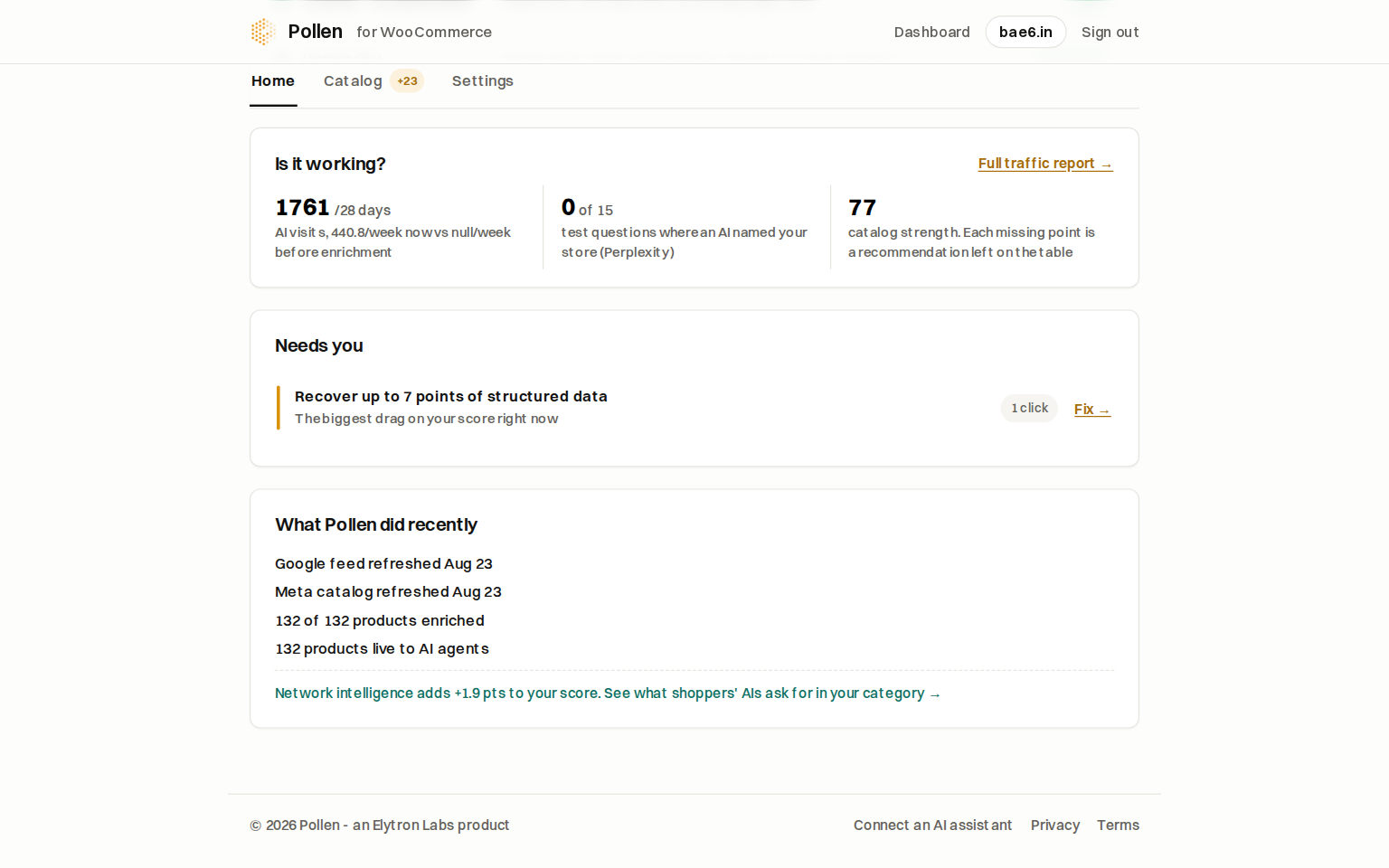Click the +23 catalog badge
Screen dimensions: 1389x868
pos(407,80)
